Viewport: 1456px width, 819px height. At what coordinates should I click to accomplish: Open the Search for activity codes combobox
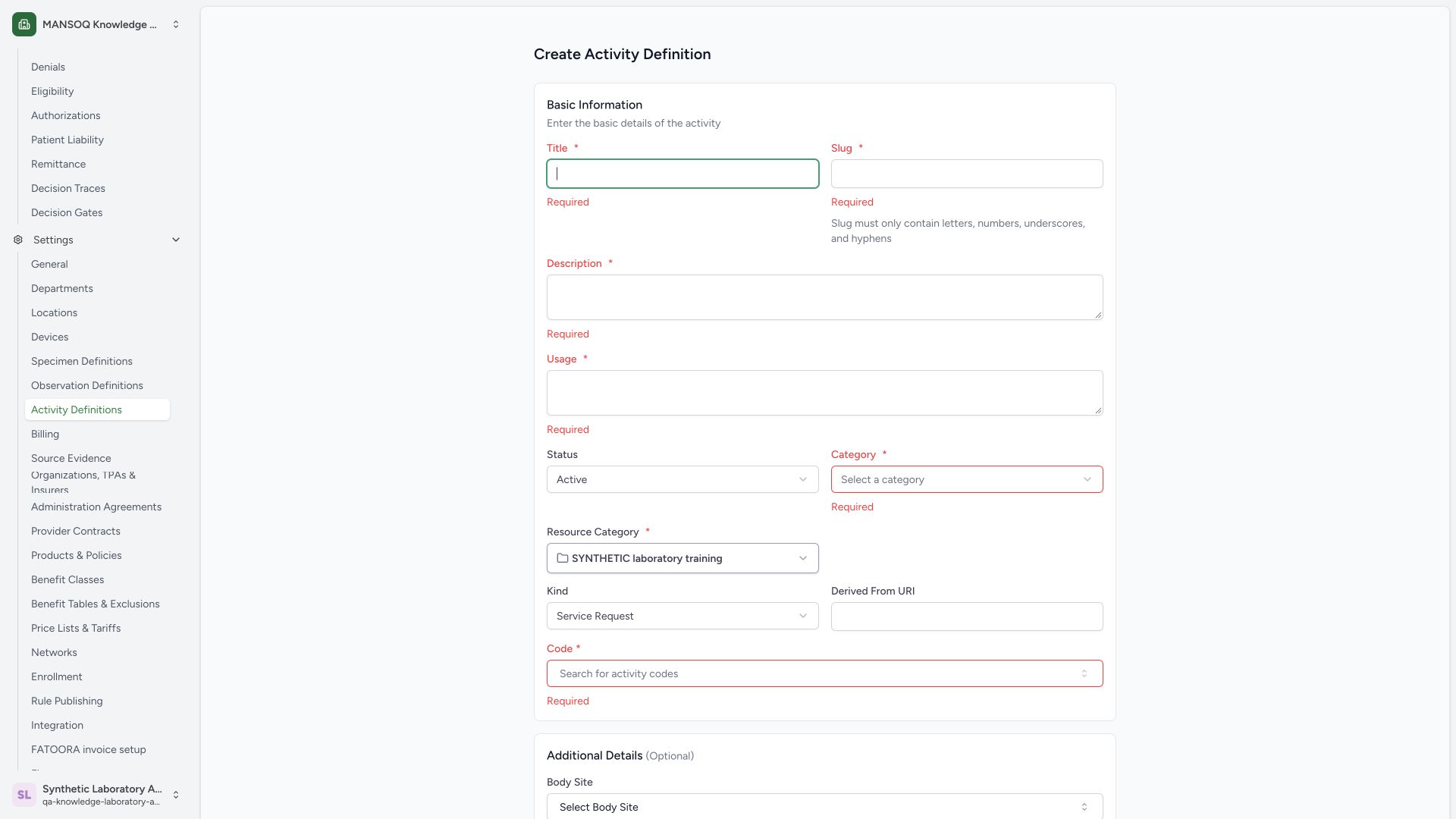[x=824, y=673]
